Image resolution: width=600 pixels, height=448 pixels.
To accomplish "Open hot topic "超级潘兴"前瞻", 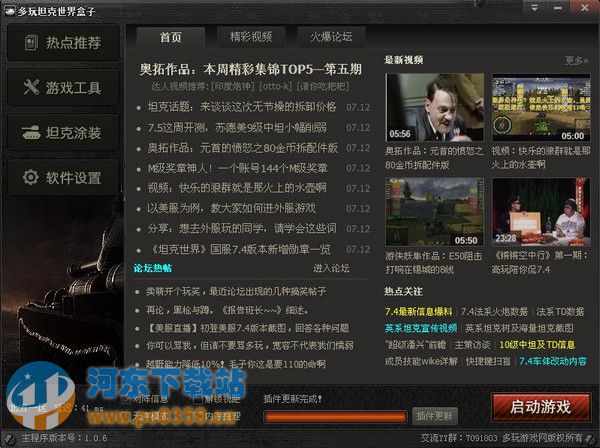I will (415, 345).
